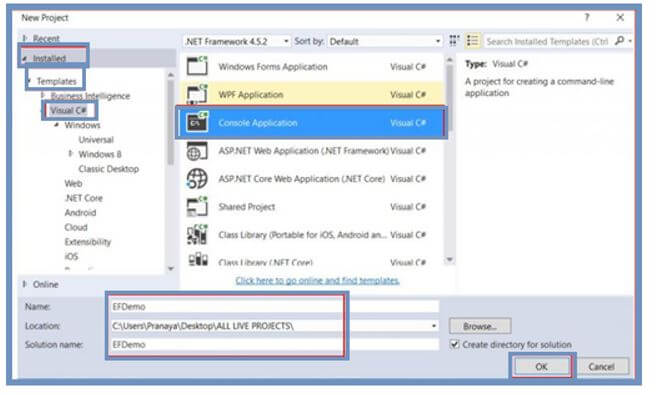Select the Classic Desktop tree item
Screen dimensions: 663x395
click(109, 169)
